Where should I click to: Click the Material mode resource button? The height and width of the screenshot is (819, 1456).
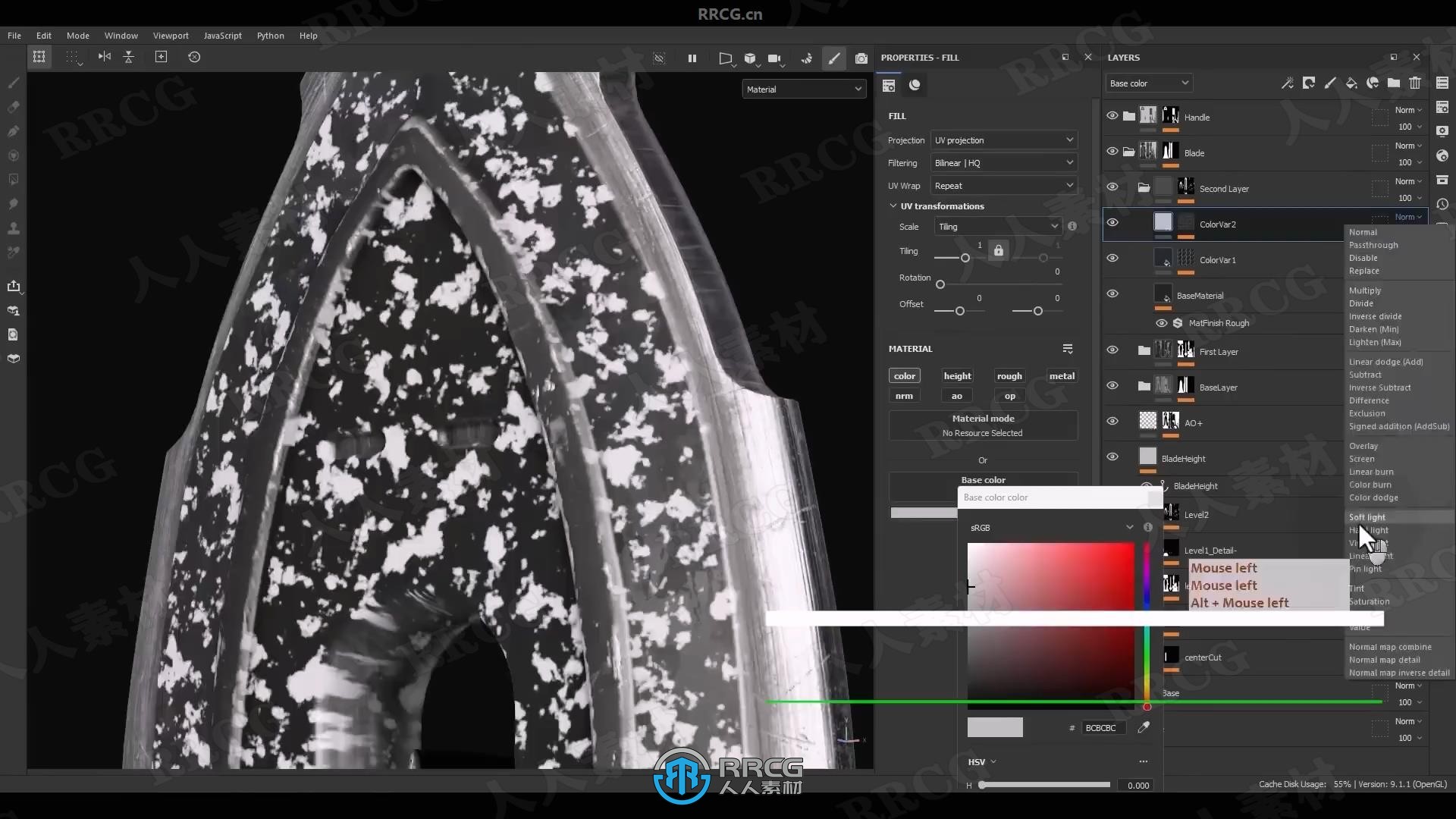click(983, 425)
